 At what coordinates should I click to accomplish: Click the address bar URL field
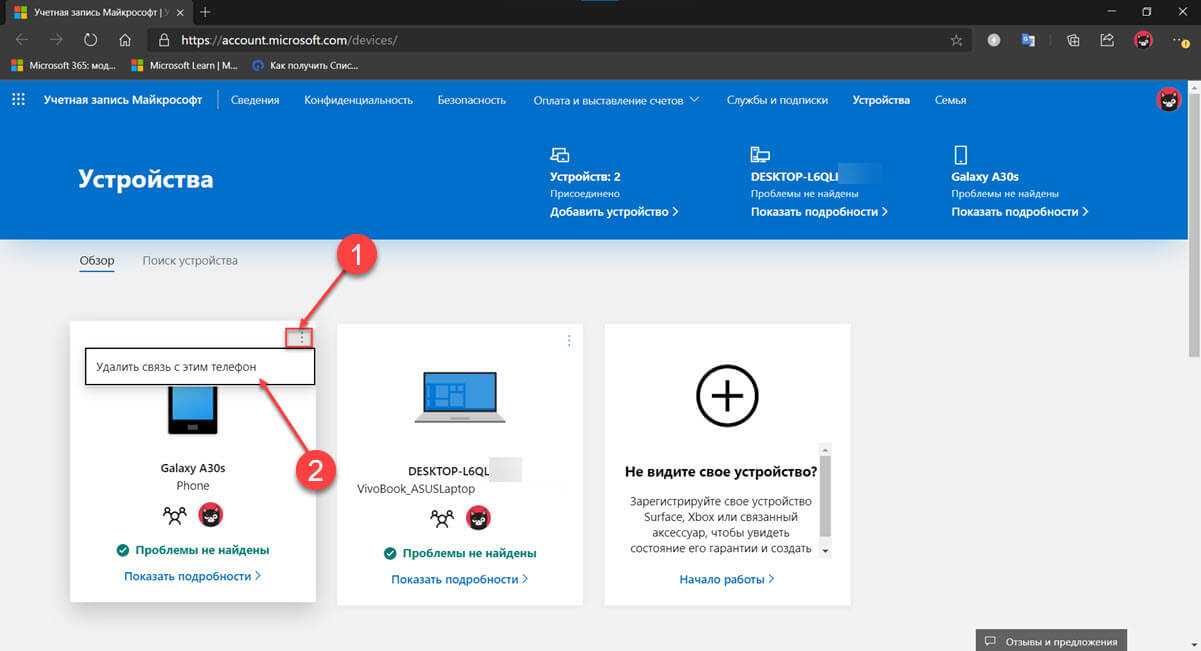point(550,40)
